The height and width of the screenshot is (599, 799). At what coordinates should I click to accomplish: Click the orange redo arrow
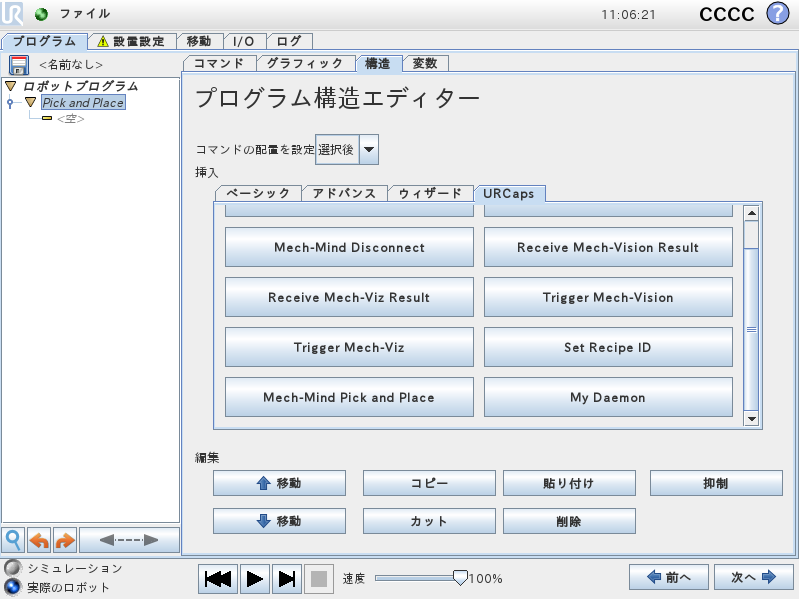[x=65, y=540]
